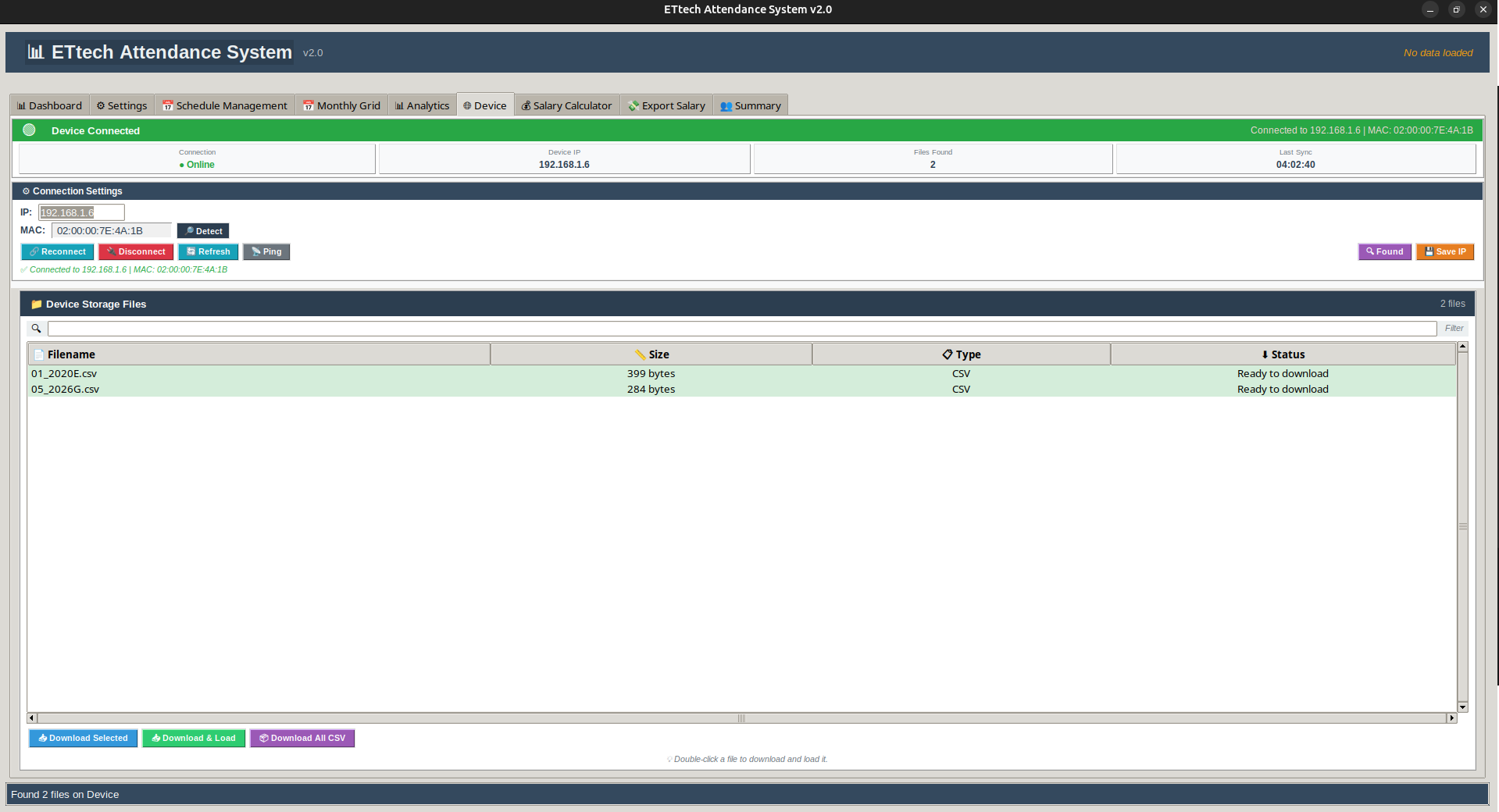Click the Reconnect button
The image size is (1499, 812).
click(58, 251)
